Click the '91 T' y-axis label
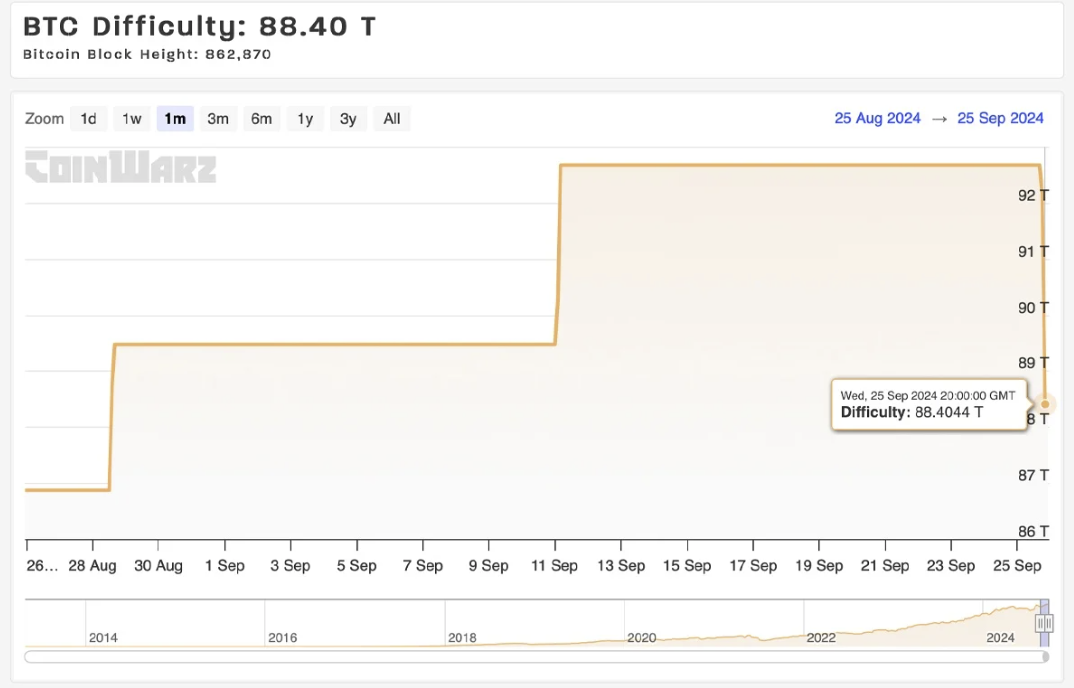 pyautogui.click(x=1033, y=251)
